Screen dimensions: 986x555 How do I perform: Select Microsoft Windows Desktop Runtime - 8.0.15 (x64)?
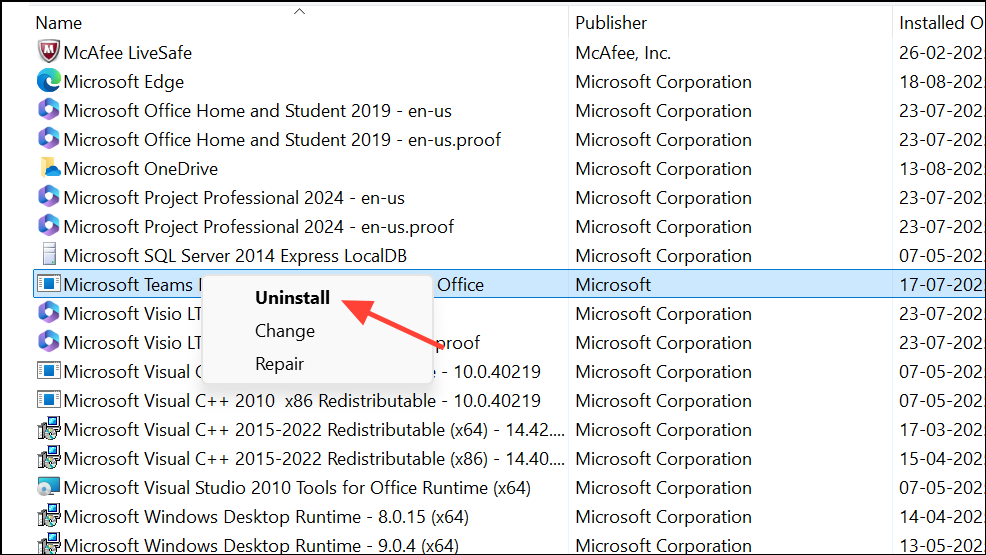266,517
